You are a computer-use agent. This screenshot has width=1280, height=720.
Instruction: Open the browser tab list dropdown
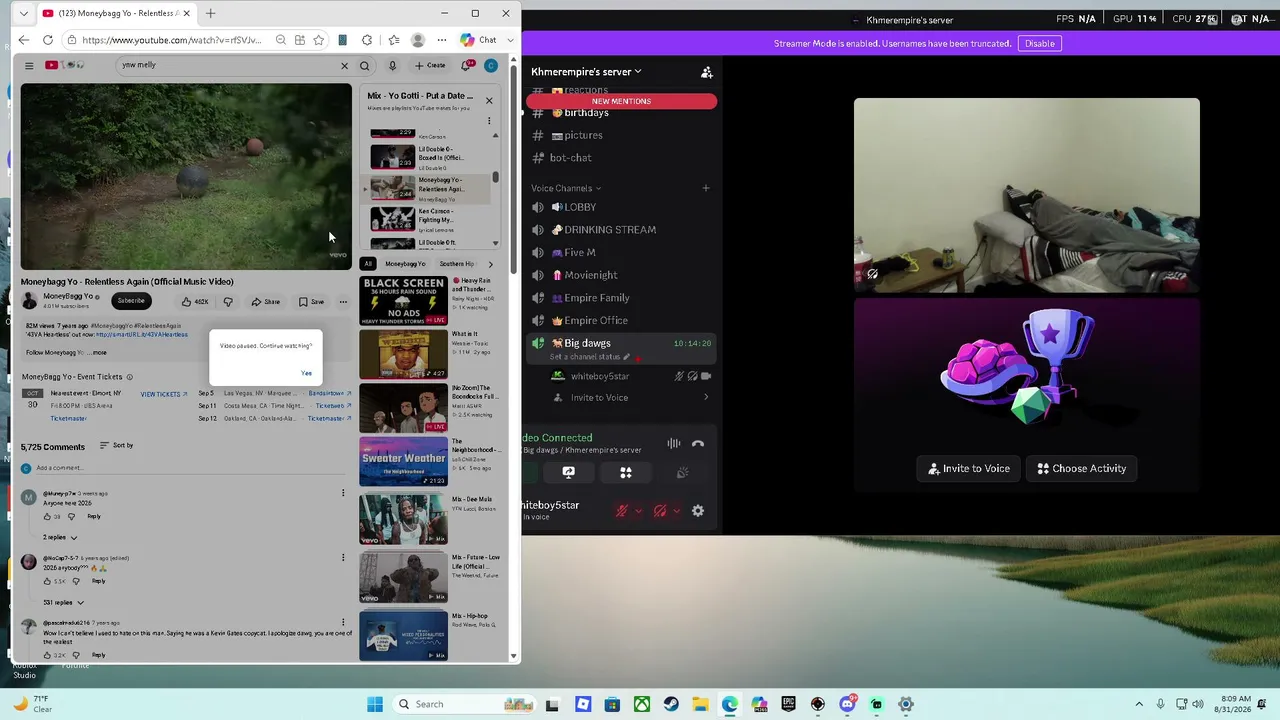[x=23, y=14]
